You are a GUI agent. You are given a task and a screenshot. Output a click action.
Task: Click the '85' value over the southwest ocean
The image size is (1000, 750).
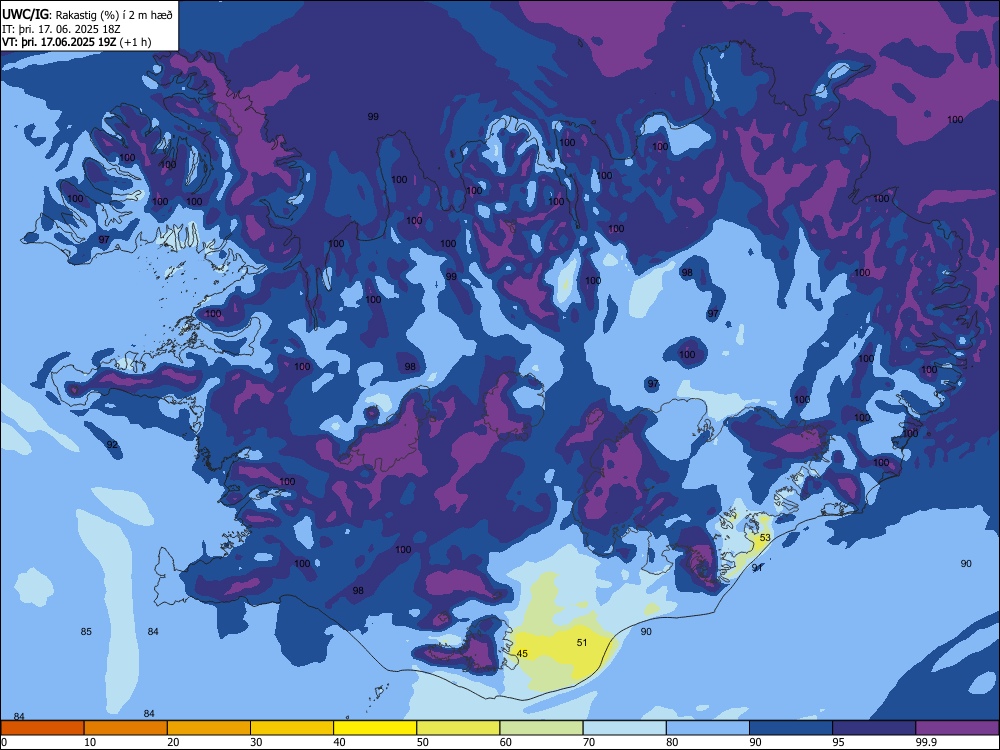point(86,632)
